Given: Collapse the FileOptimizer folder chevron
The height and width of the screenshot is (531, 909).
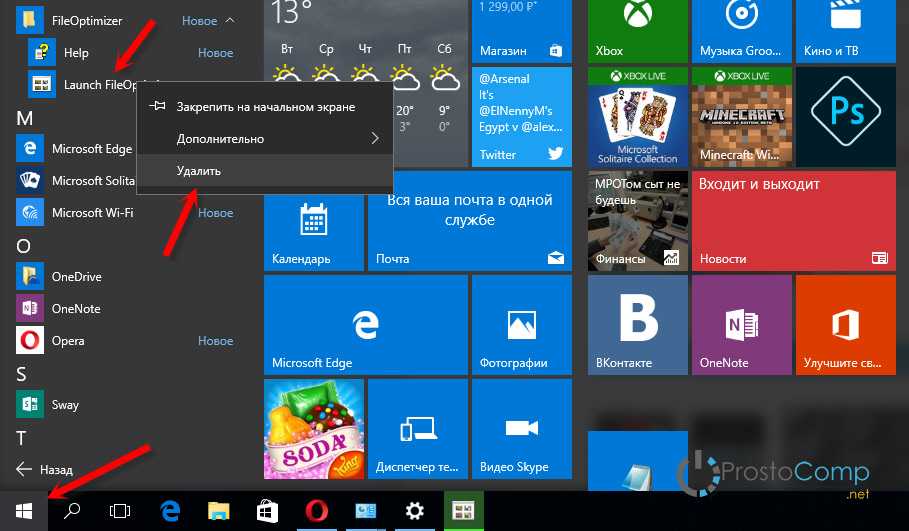Looking at the screenshot, I should [230, 20].
